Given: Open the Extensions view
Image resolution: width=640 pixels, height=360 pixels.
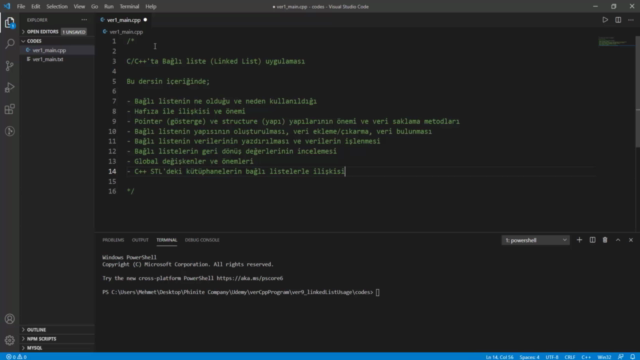Looking at the screenshot, I should click(x=10, y=109).
